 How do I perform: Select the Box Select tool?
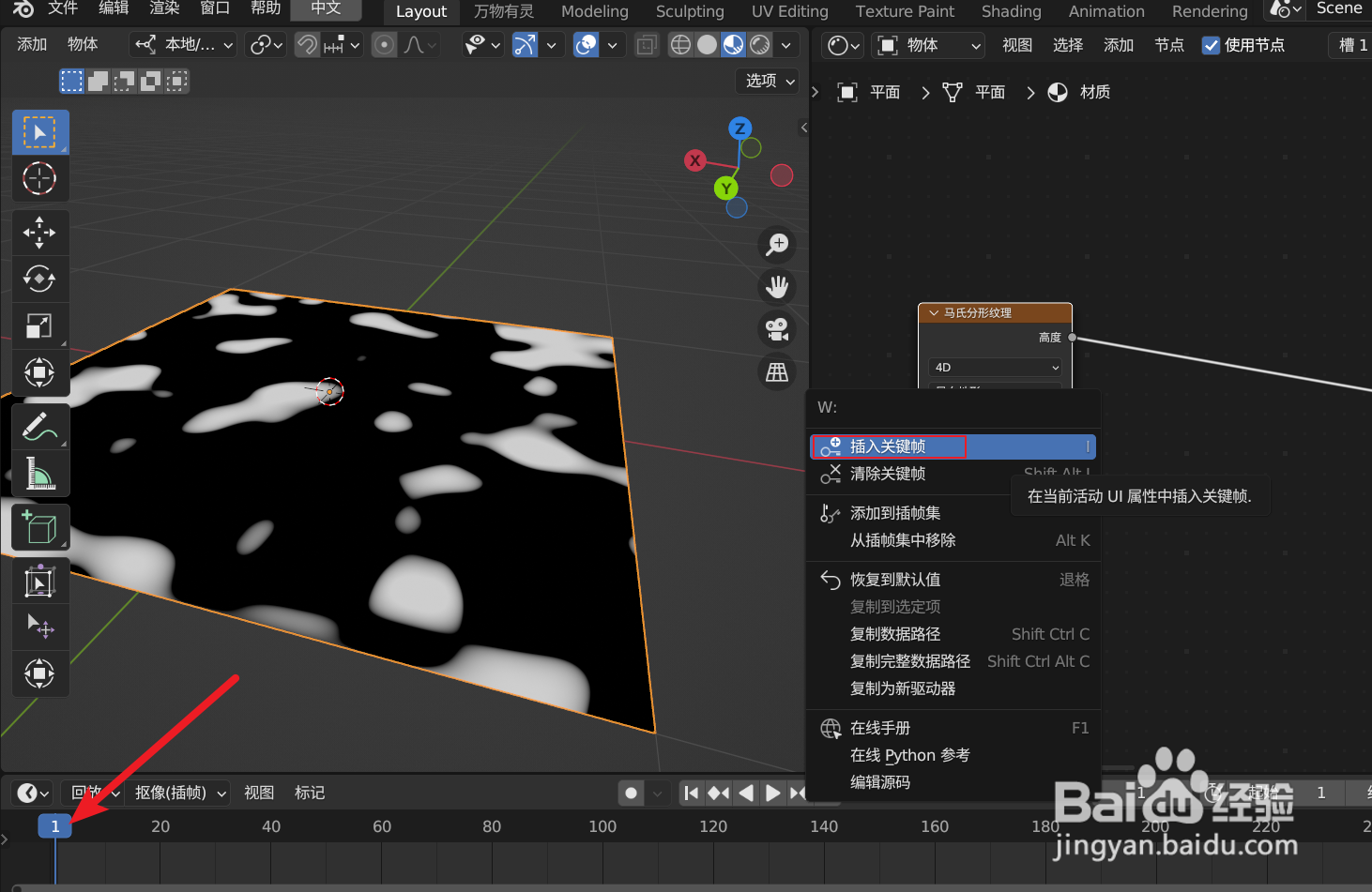39,132
